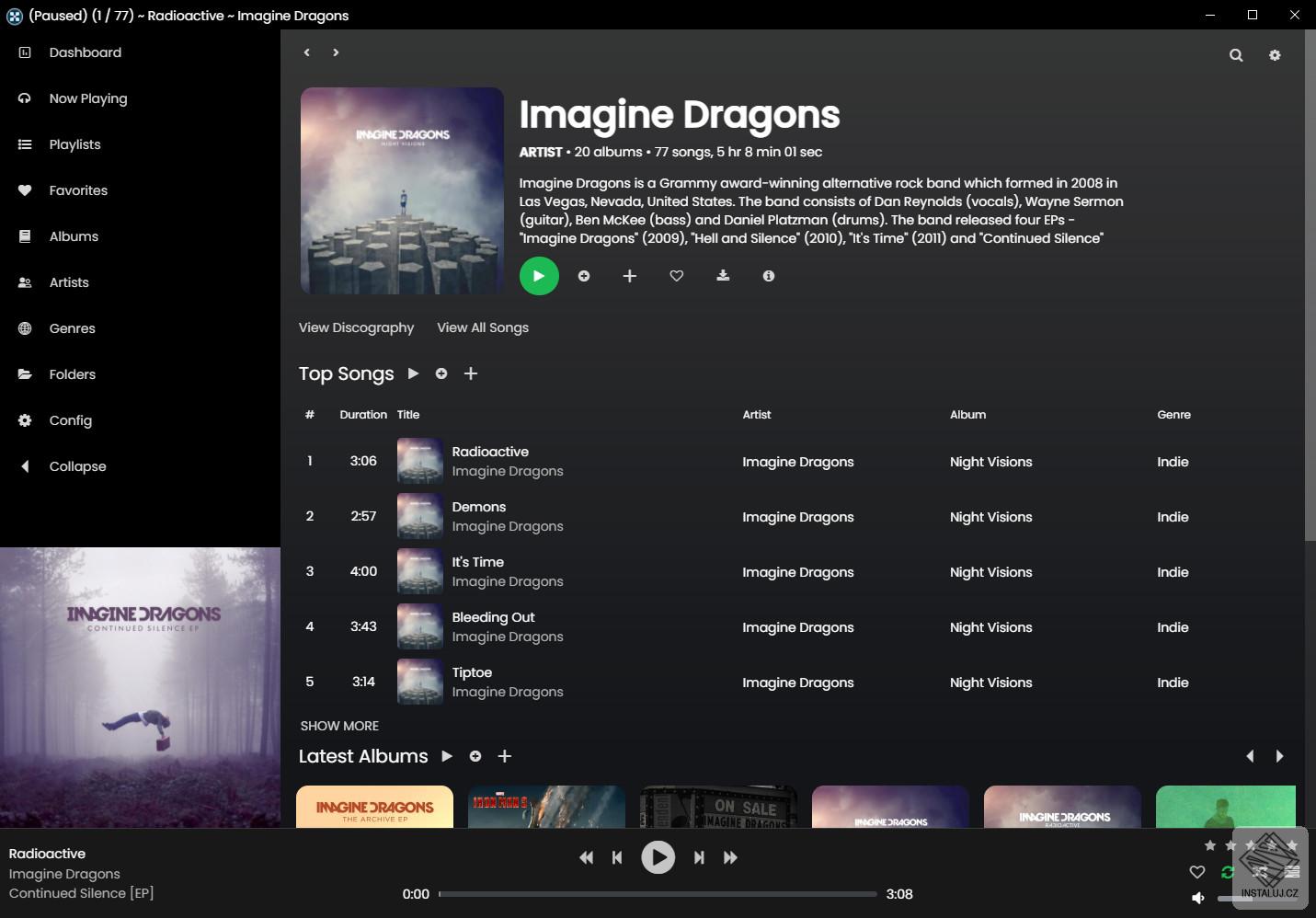The image size is (1316, 918).
Task: Open the green album cover in Latest Albums
Action: (1226, 807)
